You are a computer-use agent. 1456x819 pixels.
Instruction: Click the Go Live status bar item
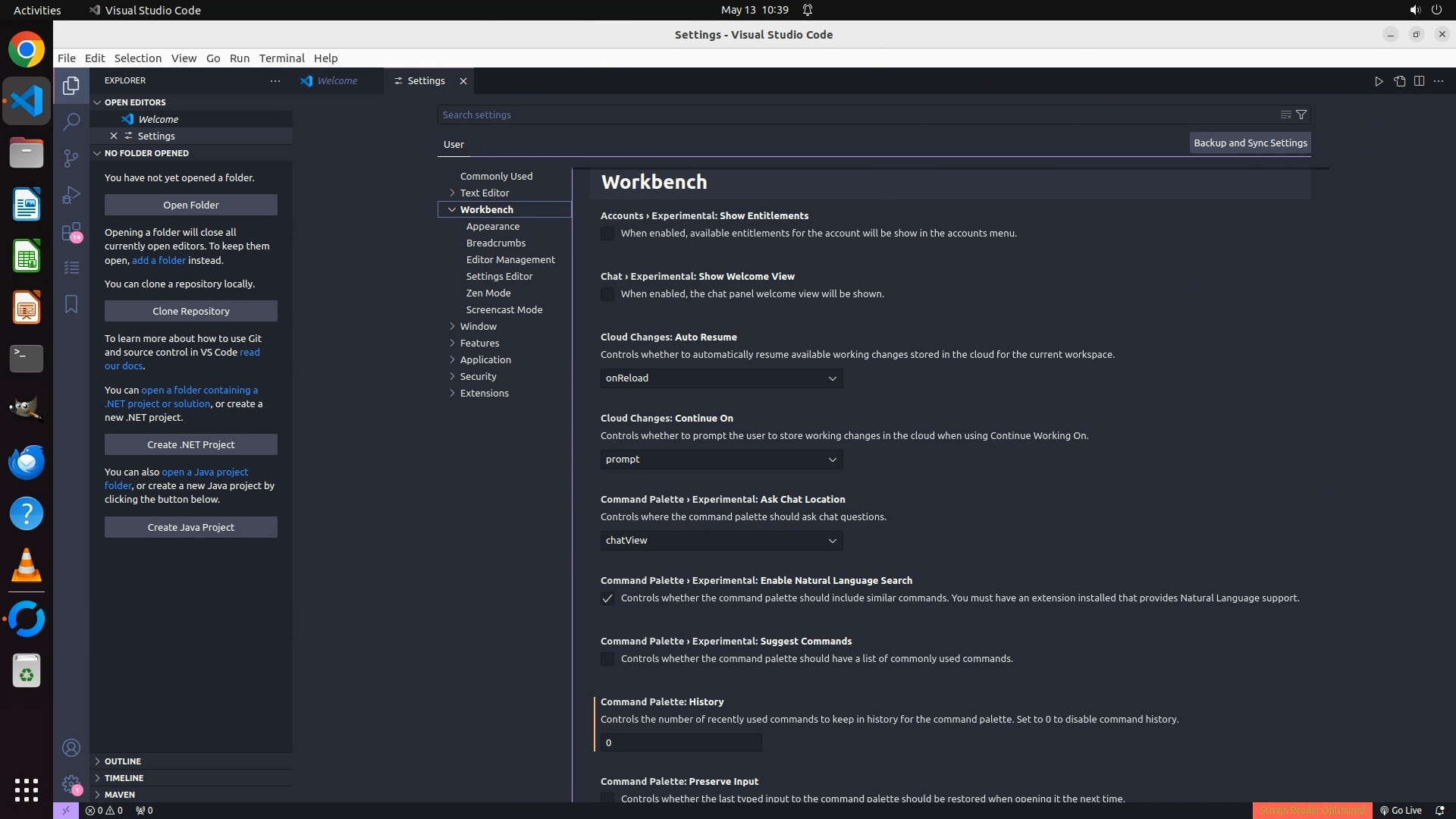[1401, 810]
